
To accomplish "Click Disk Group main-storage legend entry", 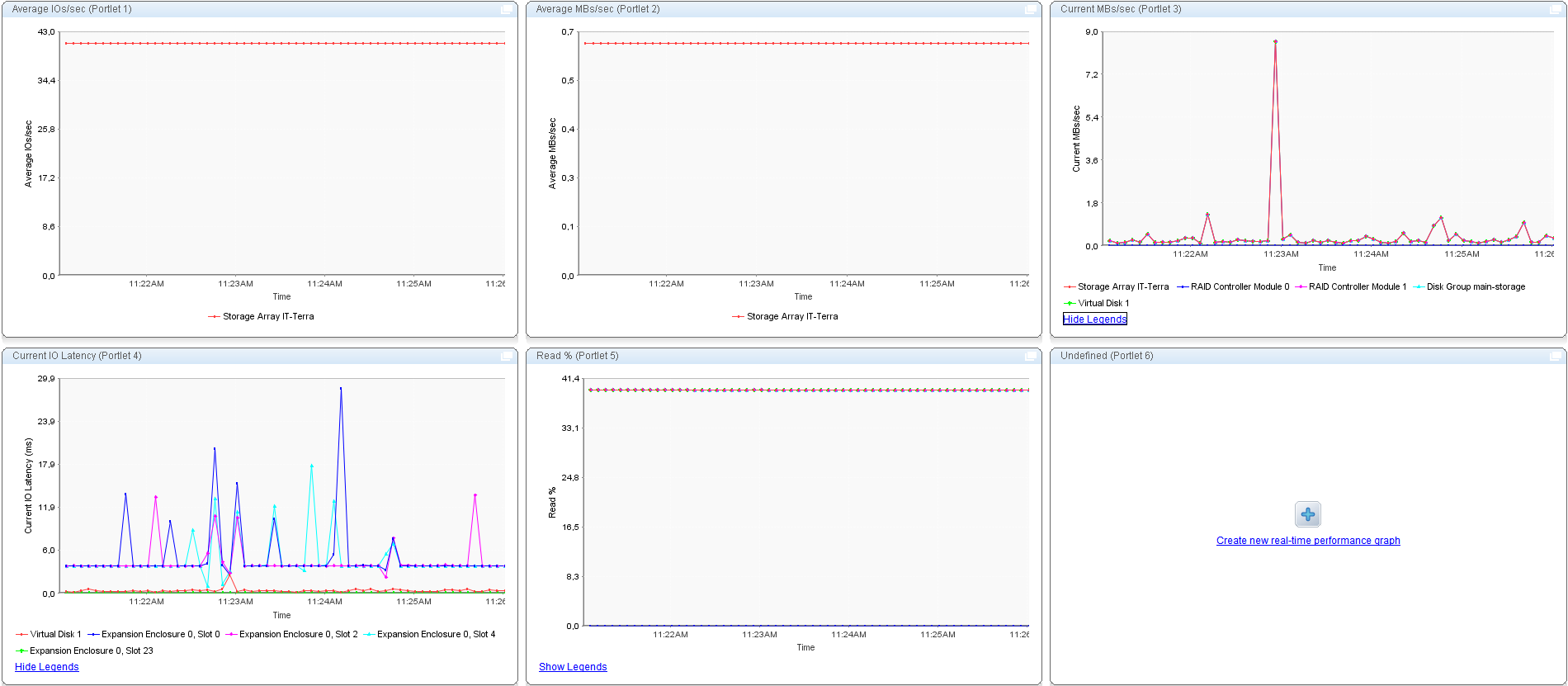I will click(x=1476, y=287).
